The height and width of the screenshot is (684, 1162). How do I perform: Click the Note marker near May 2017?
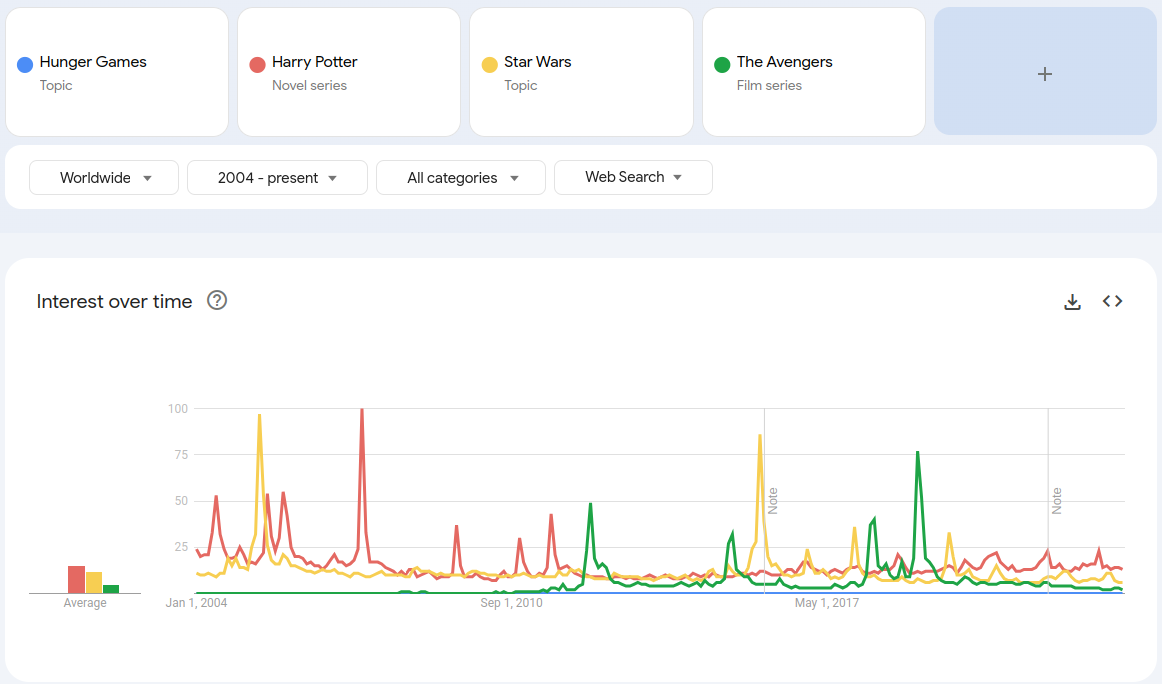pyautogui.click(x=773, y=501)
